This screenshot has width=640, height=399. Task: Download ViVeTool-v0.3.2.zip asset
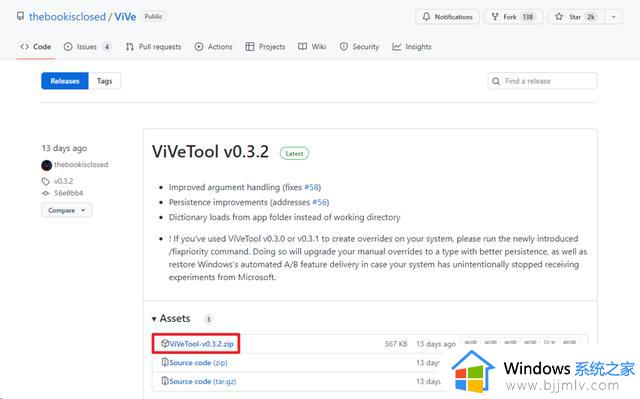point(201,344)
